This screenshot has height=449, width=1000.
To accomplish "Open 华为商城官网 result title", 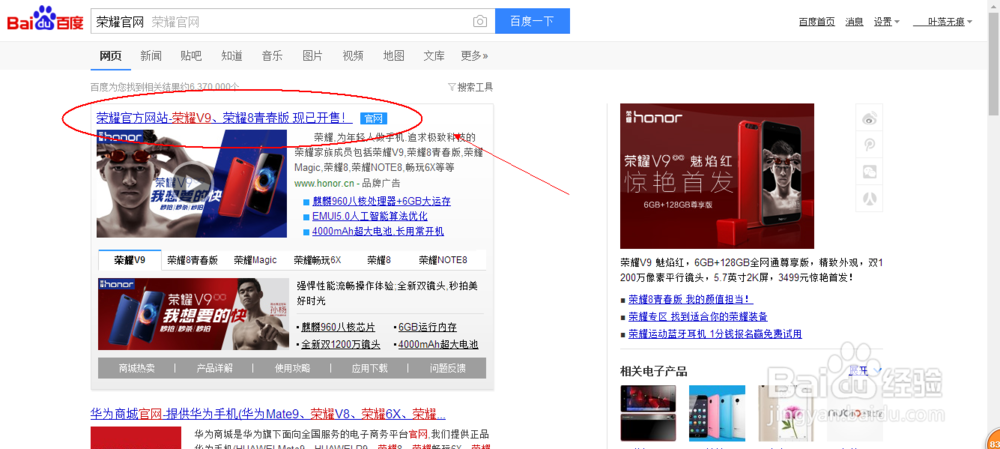I will tap(268, 414).
